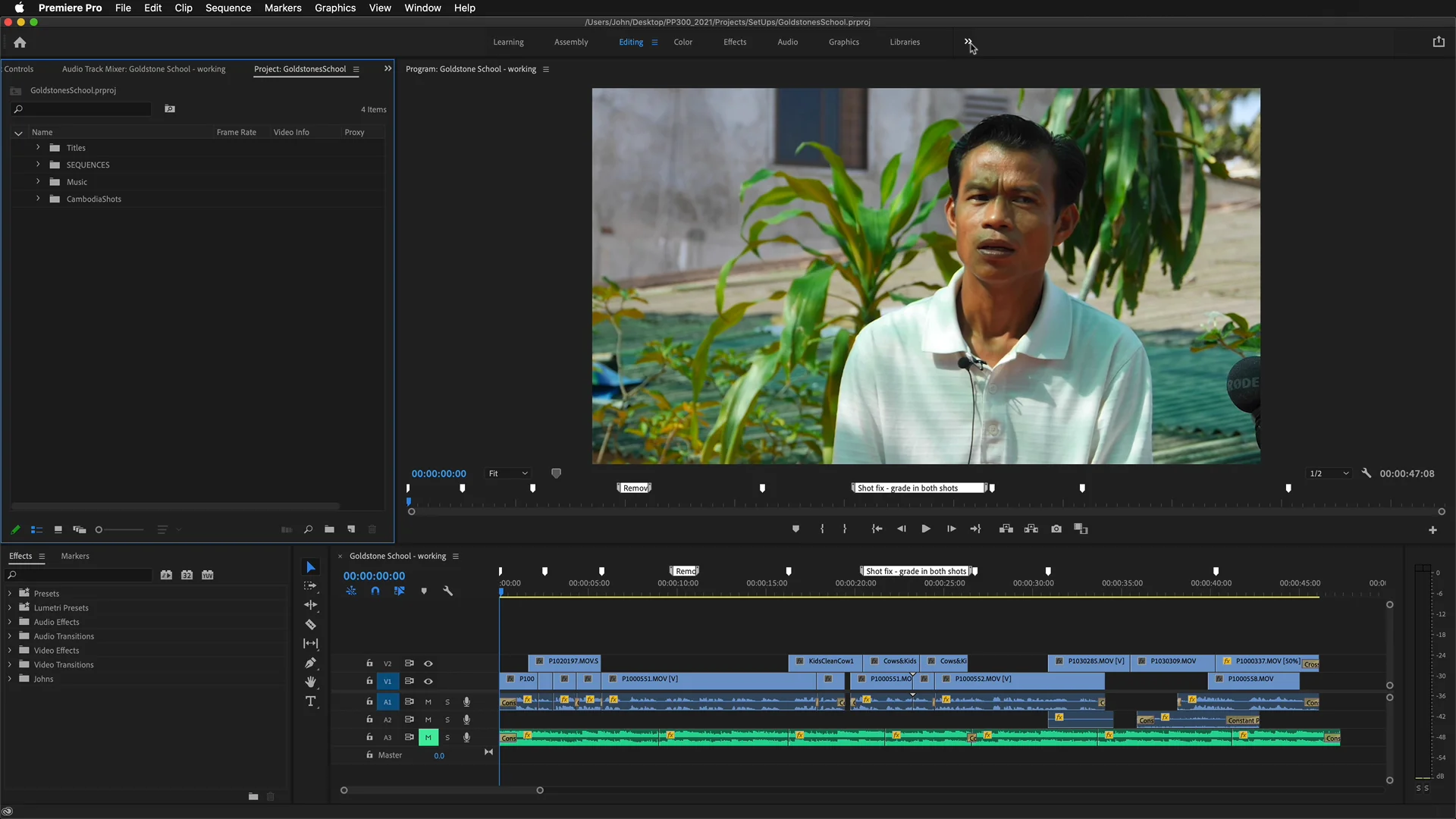Click New Item icon in Project panel

coord(351,529)
